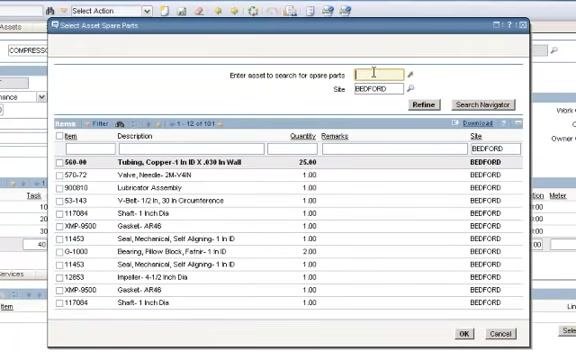Click the asset search input field
The width and height of the screenshot is (576, 360).
click(379, 75)
